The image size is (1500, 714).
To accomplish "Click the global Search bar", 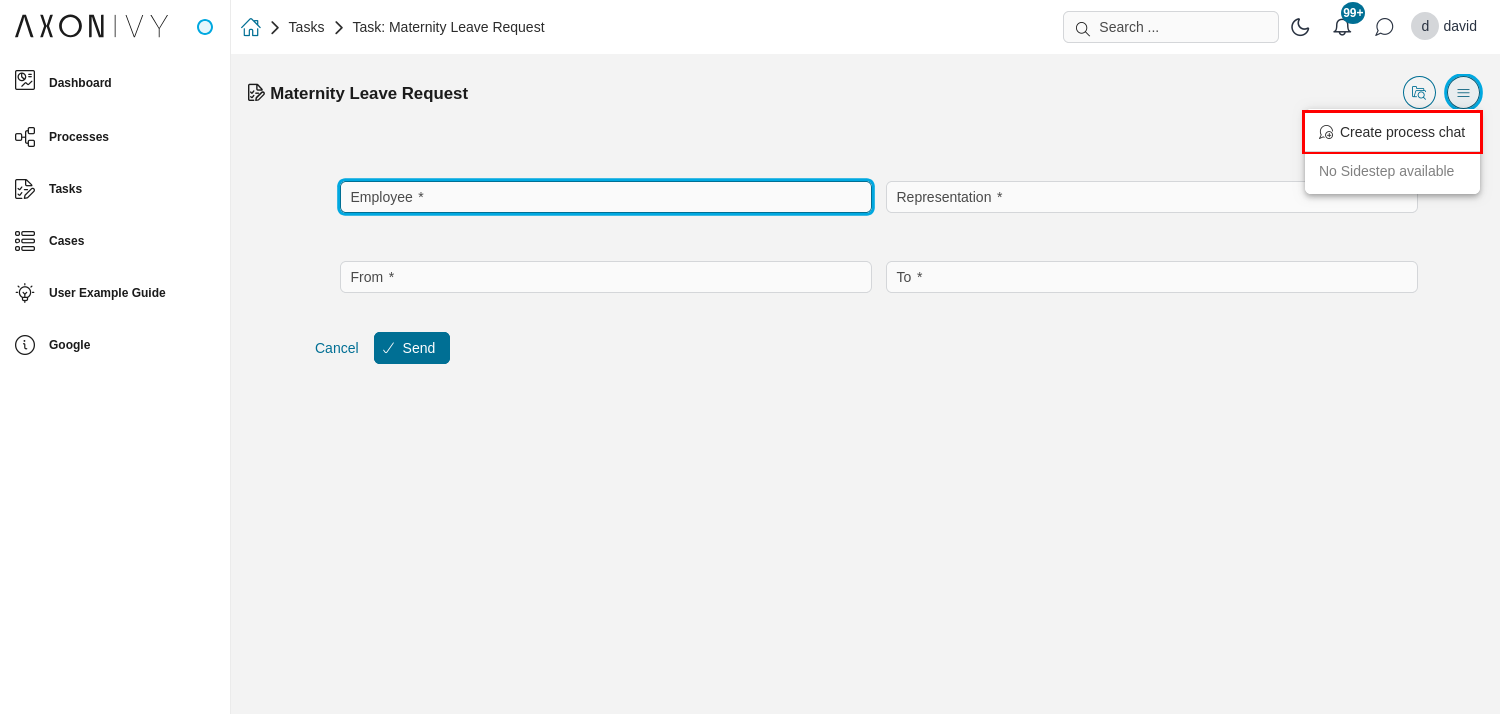I will point(1170,27).
